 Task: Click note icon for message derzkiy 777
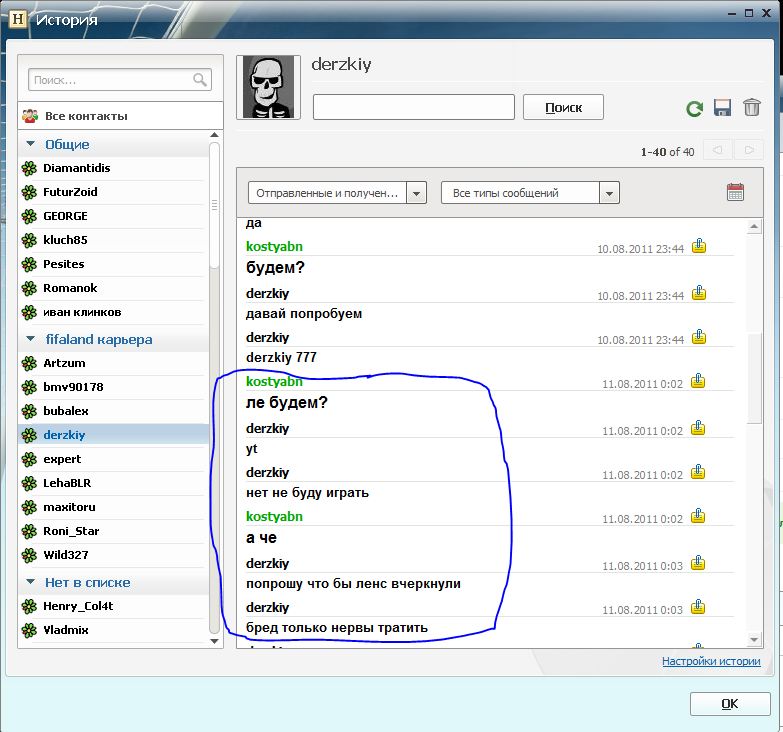[699, 337]
